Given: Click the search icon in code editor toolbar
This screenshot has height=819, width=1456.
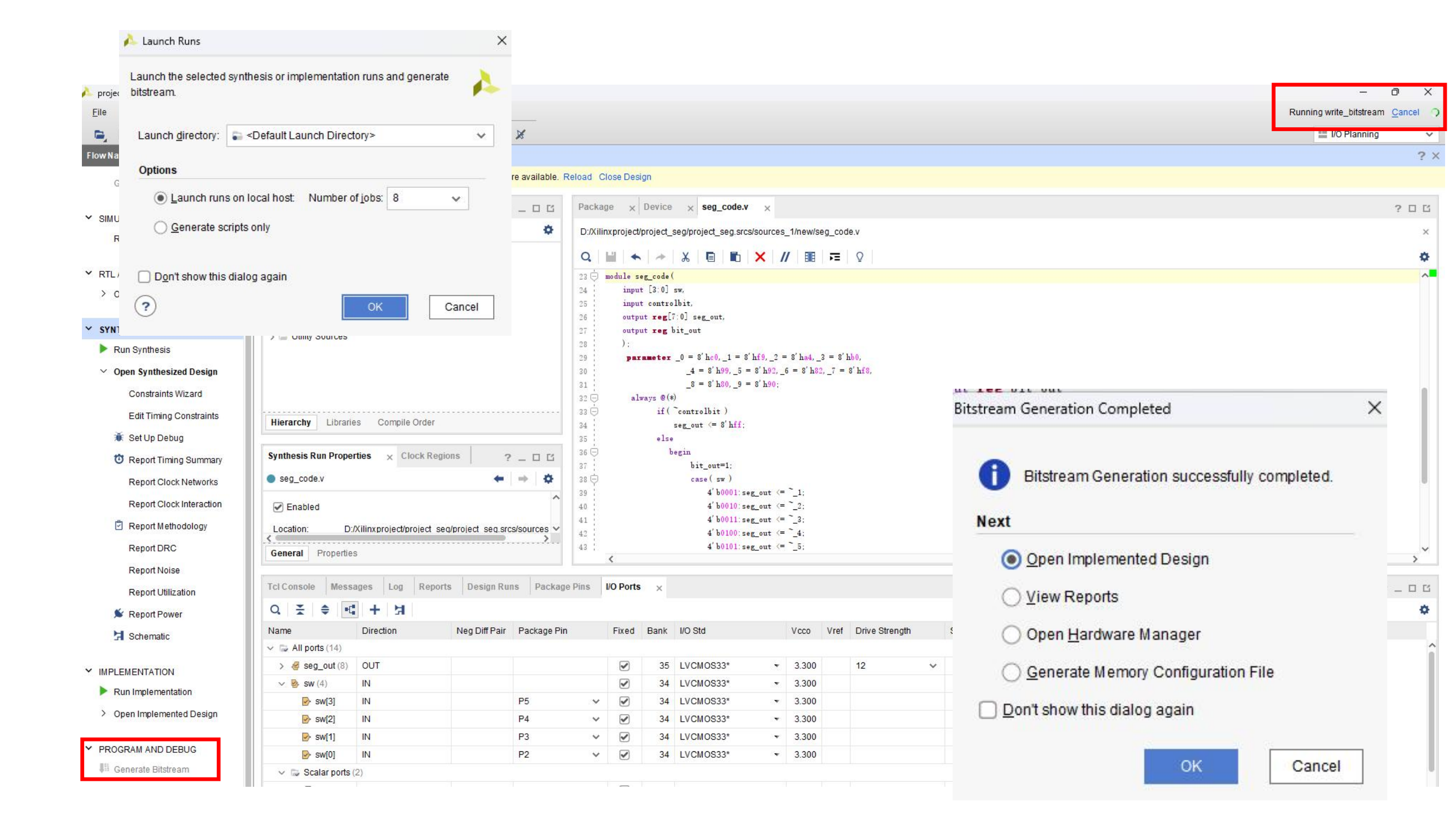Looking at the screenshot, I should tap(586, 257).
